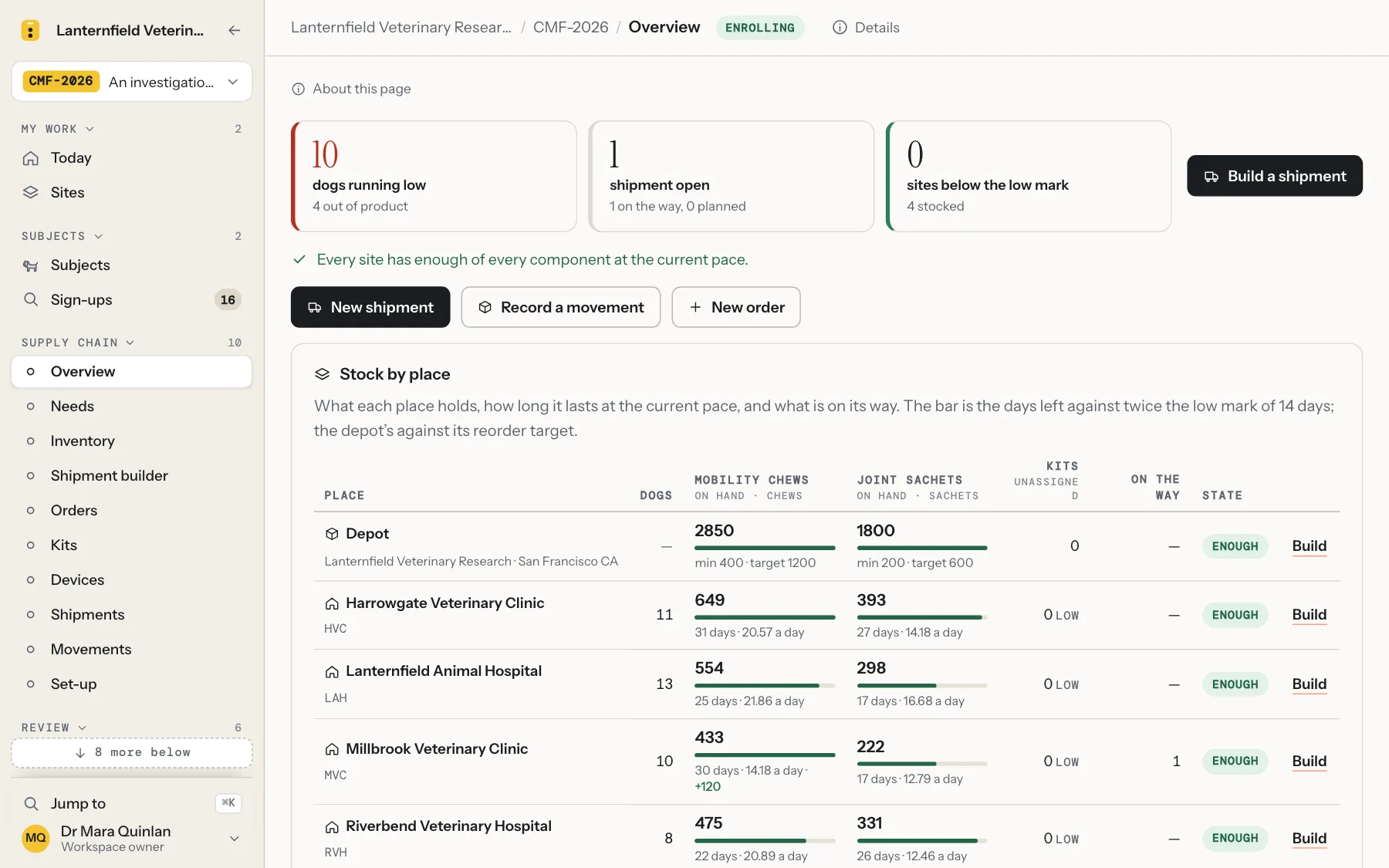Click the Millbrook Veterinary Clinic house icon
1389x868 pixels.
(333, 749)
